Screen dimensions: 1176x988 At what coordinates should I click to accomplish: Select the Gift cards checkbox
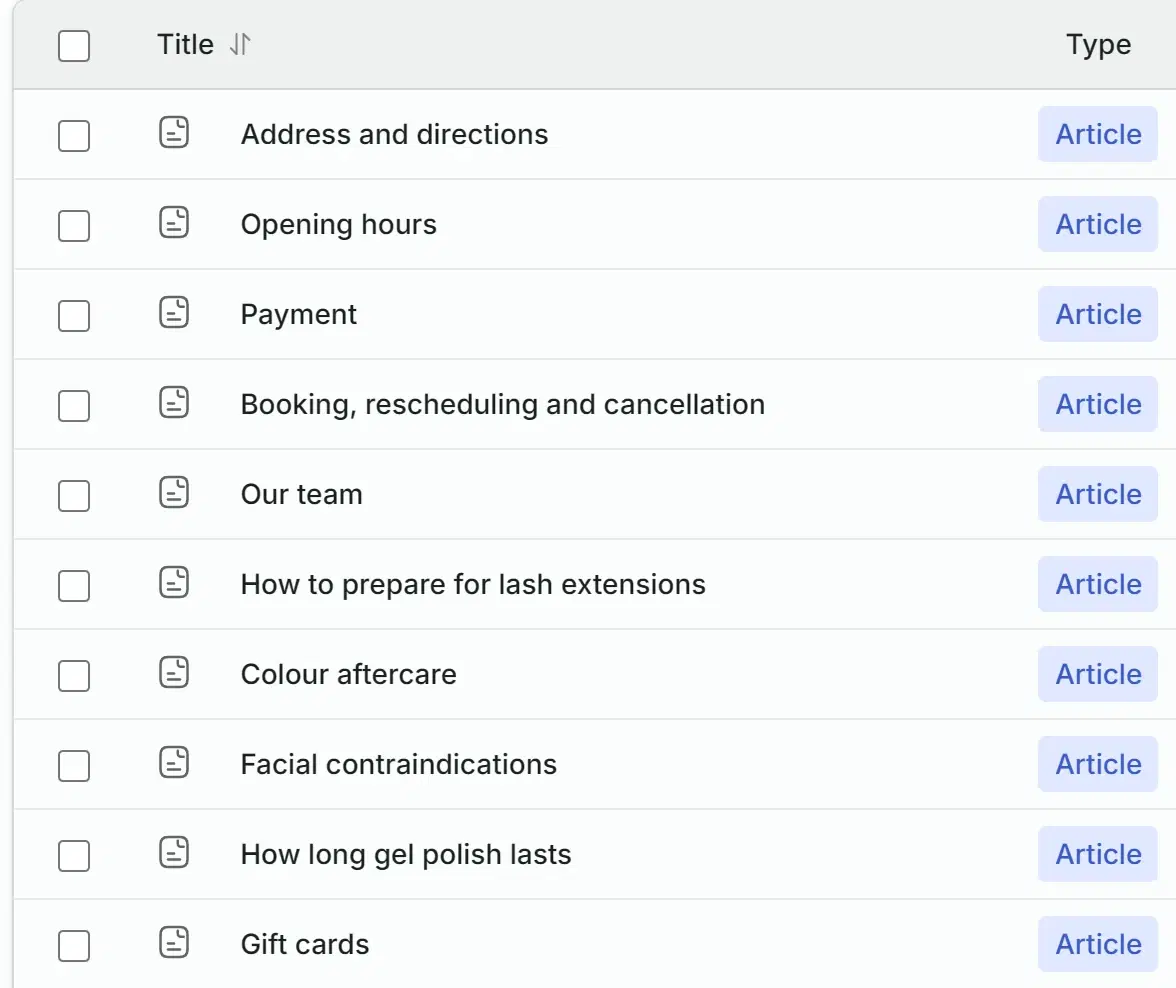pos(74,946)
